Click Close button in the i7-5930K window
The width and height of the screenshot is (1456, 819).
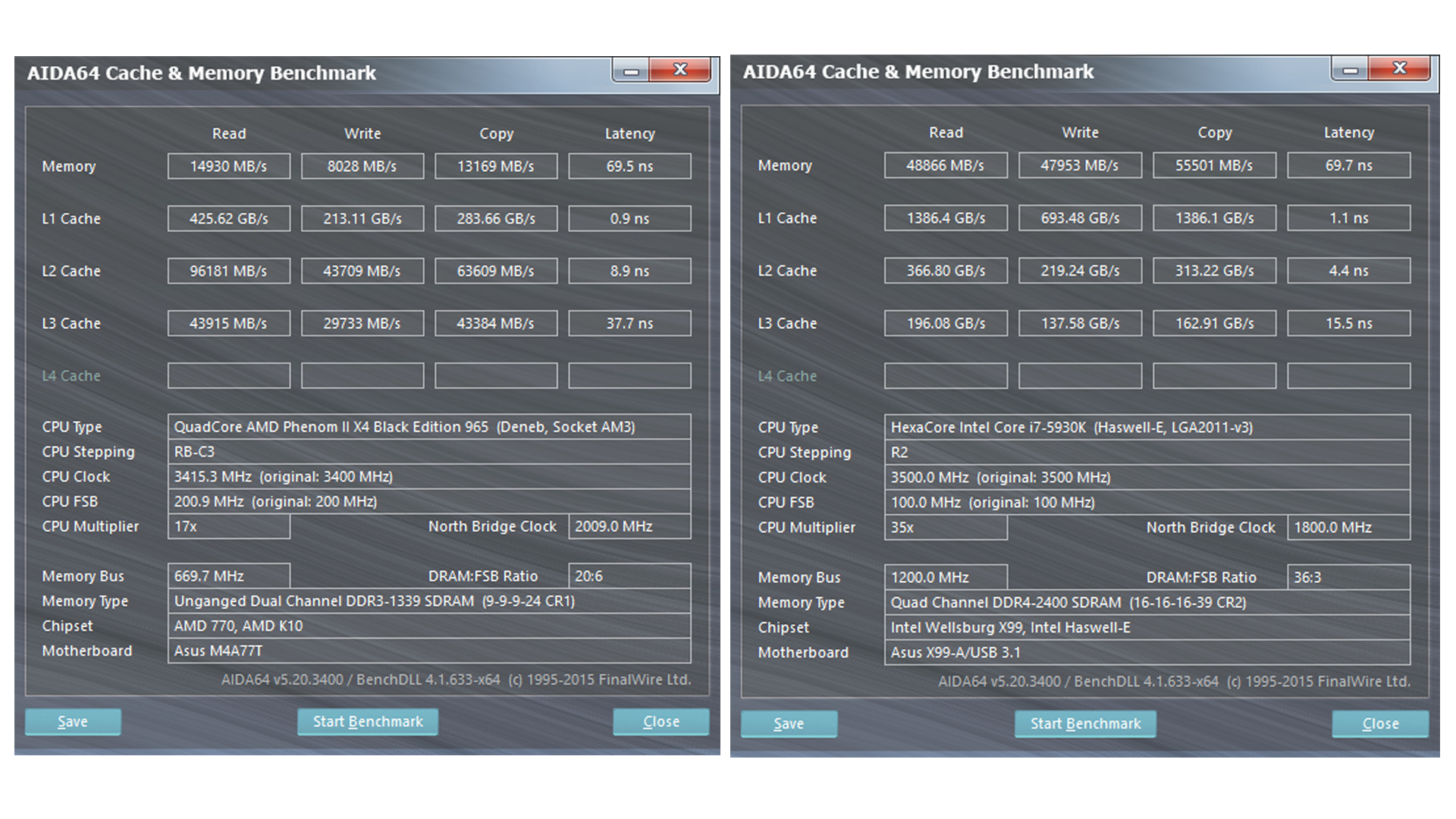1380,724
